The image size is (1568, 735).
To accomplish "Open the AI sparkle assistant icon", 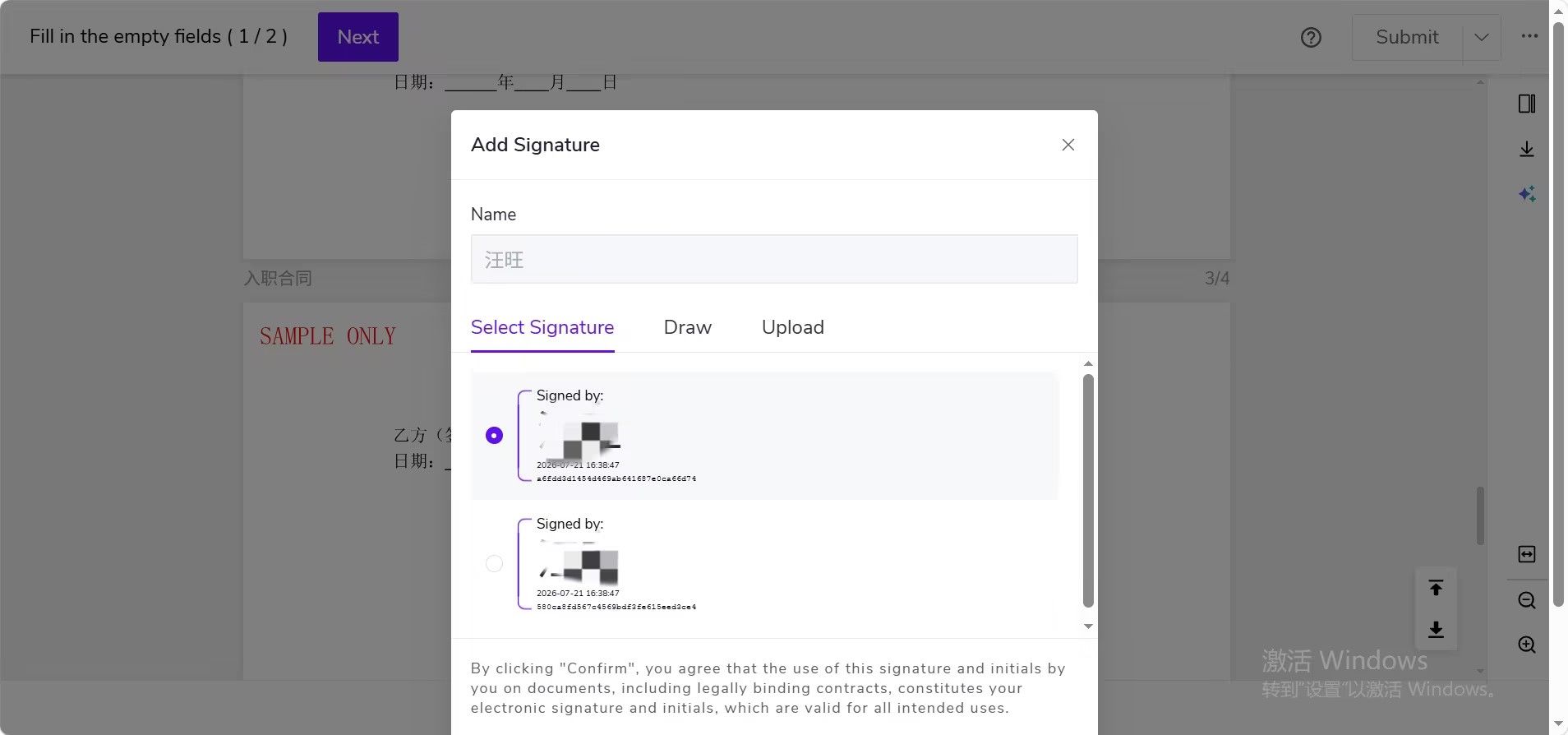I will click(1527, 194).
